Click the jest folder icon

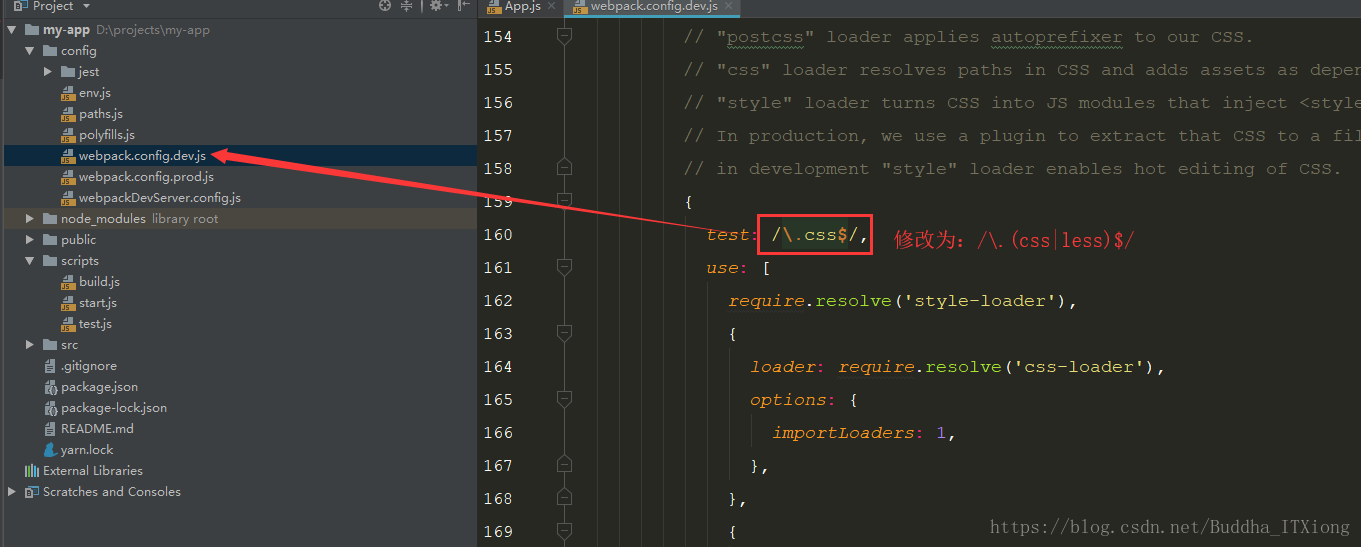(x=68, y=72)
